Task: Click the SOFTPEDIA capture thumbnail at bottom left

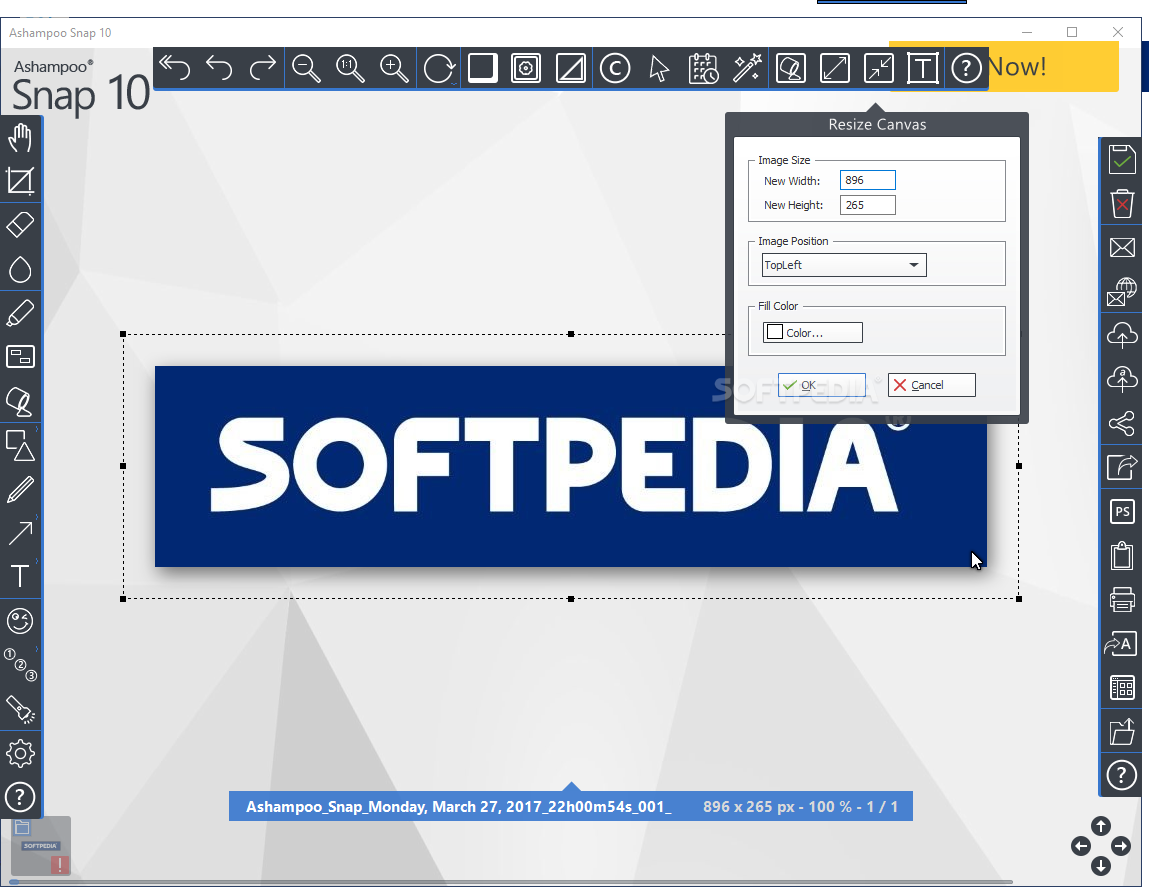Action: [x=41, y=846]
